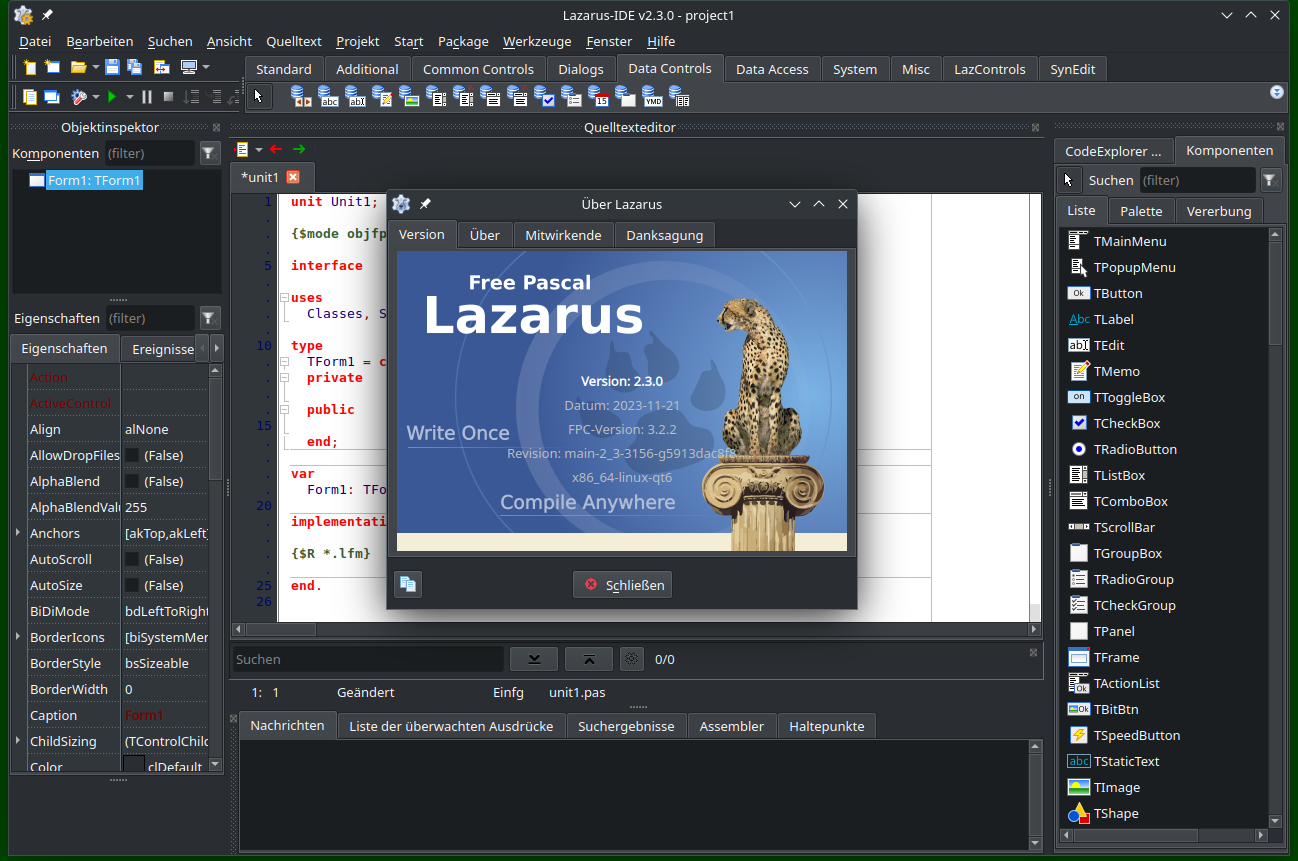Click the View Units toolbar icon
Viewport: 1298px width, 861px height.
(x=30, y=97)
